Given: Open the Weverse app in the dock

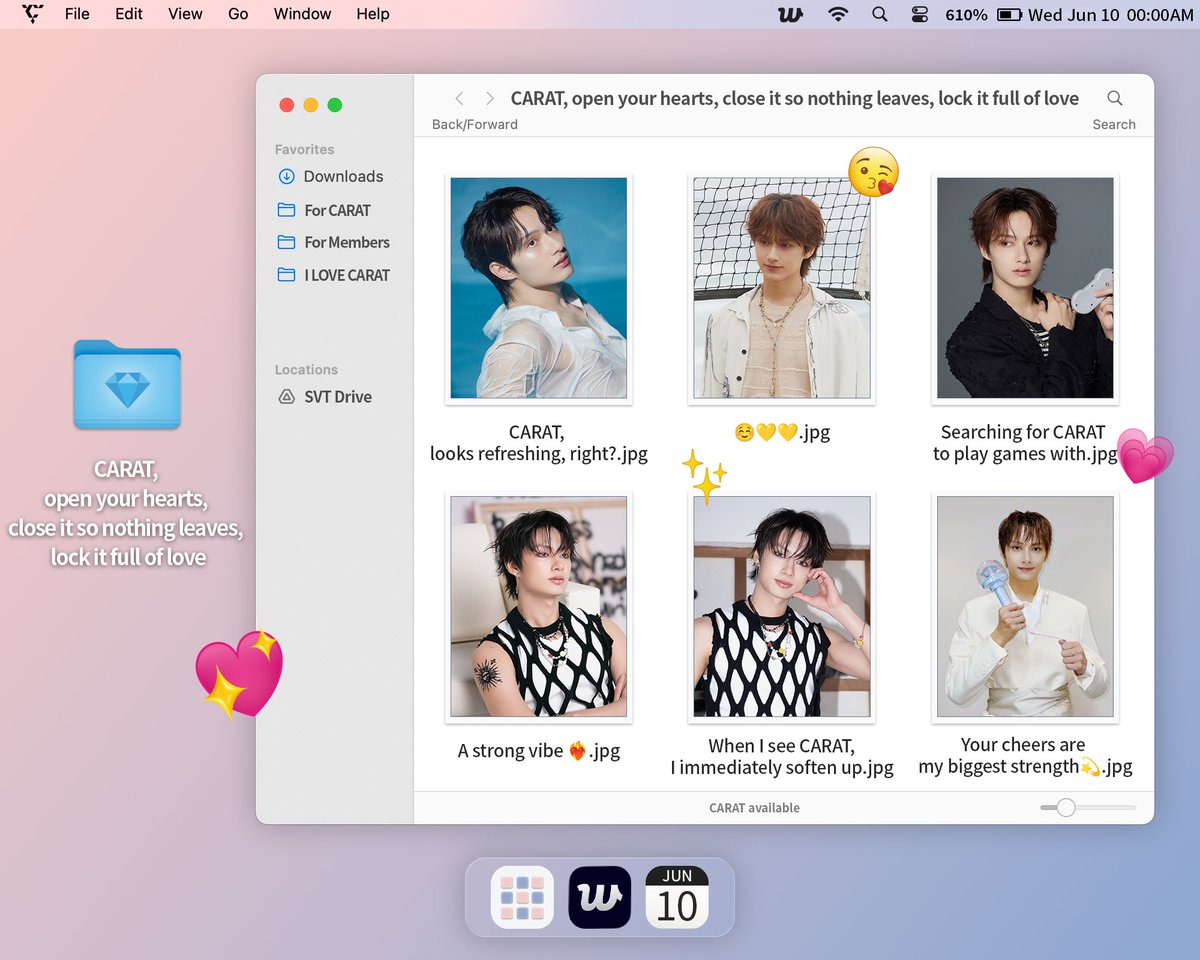Looking at the screenshot, I should click(x=600, y=897).
